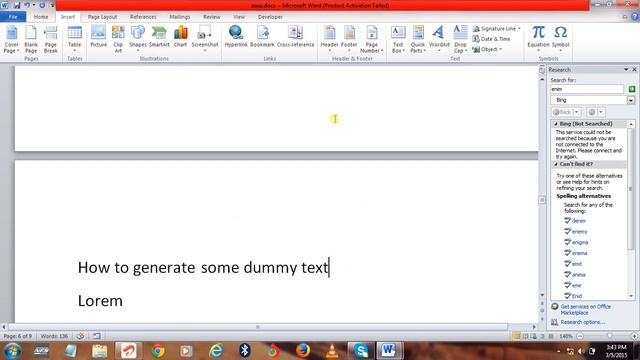Click the Research pane vertical scrollbar
This screenshot has width=640, height=360.
631,189
